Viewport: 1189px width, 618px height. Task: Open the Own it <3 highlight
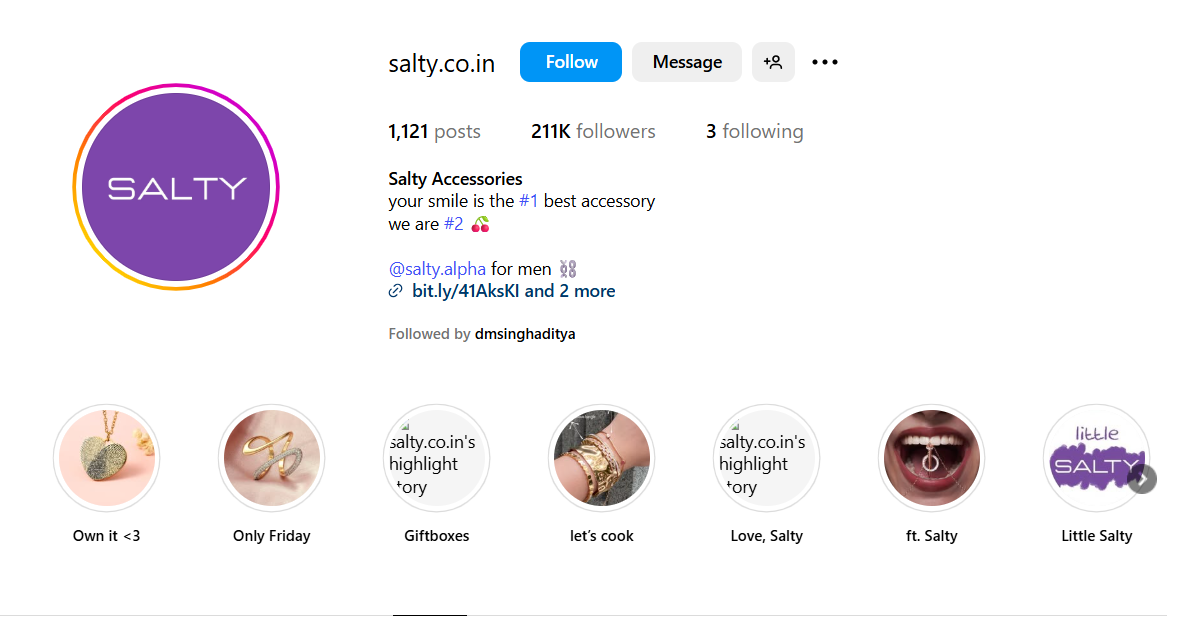pos(106,458)
